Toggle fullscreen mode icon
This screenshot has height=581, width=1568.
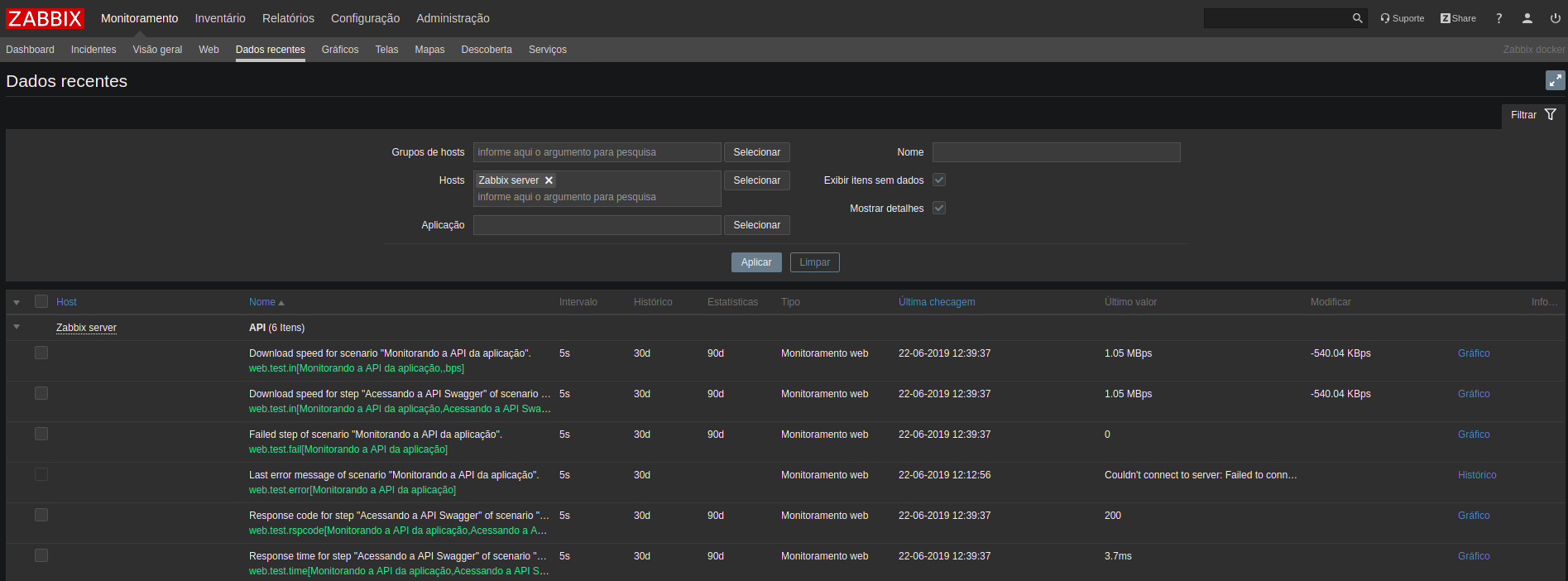[1556, 80]
